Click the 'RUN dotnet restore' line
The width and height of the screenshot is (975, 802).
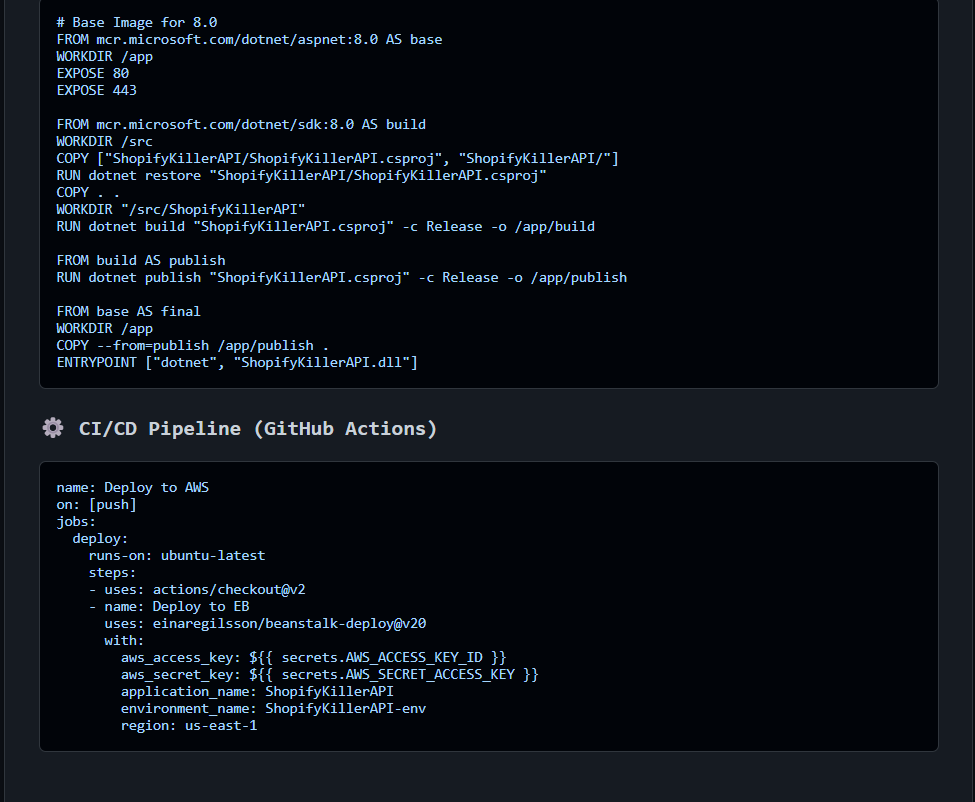(x=302, y=175)
